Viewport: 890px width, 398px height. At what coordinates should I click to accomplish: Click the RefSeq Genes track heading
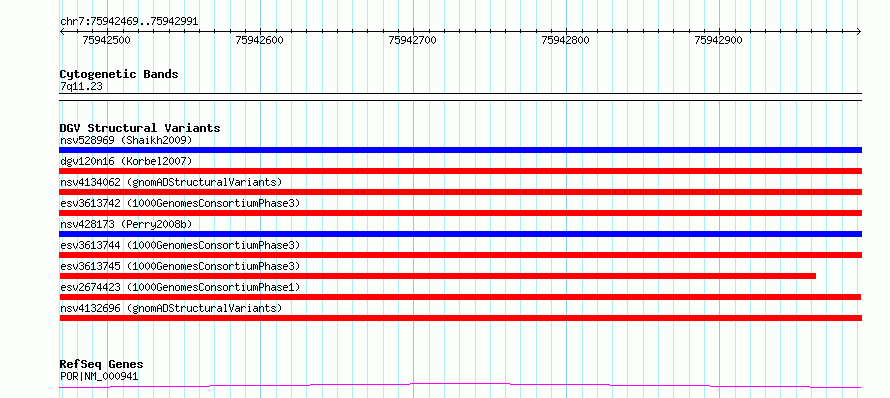[101, 364]
